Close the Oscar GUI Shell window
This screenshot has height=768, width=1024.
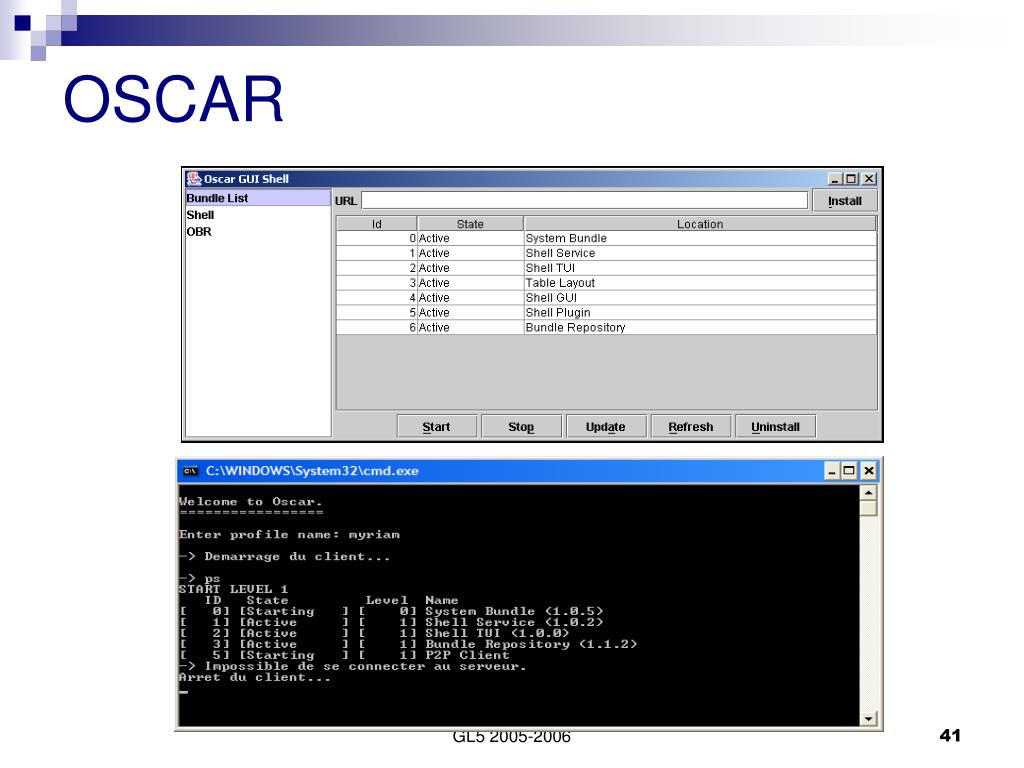point(869,178)
